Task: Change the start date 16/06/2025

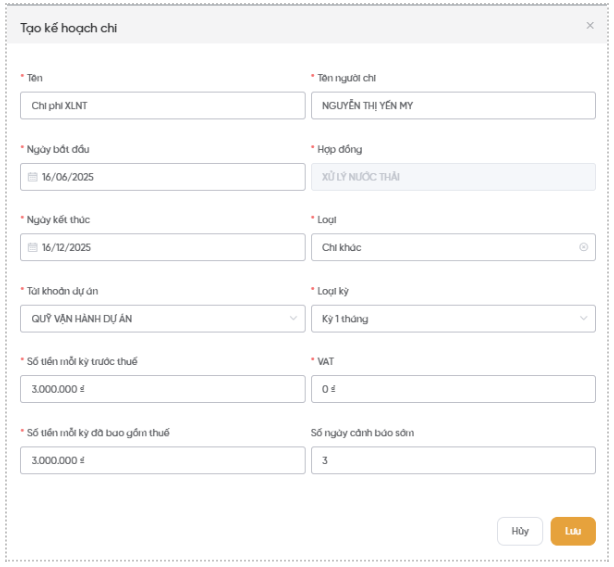Action: pyautogui.click(x=163, y=177)
